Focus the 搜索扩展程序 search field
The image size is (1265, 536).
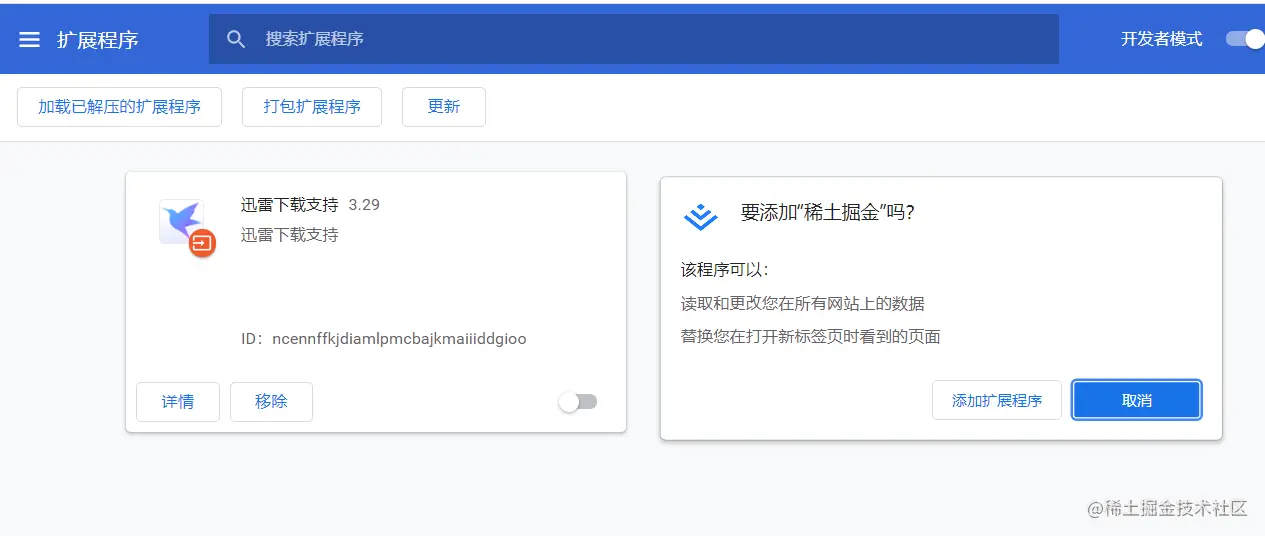(x=634, y=39)
